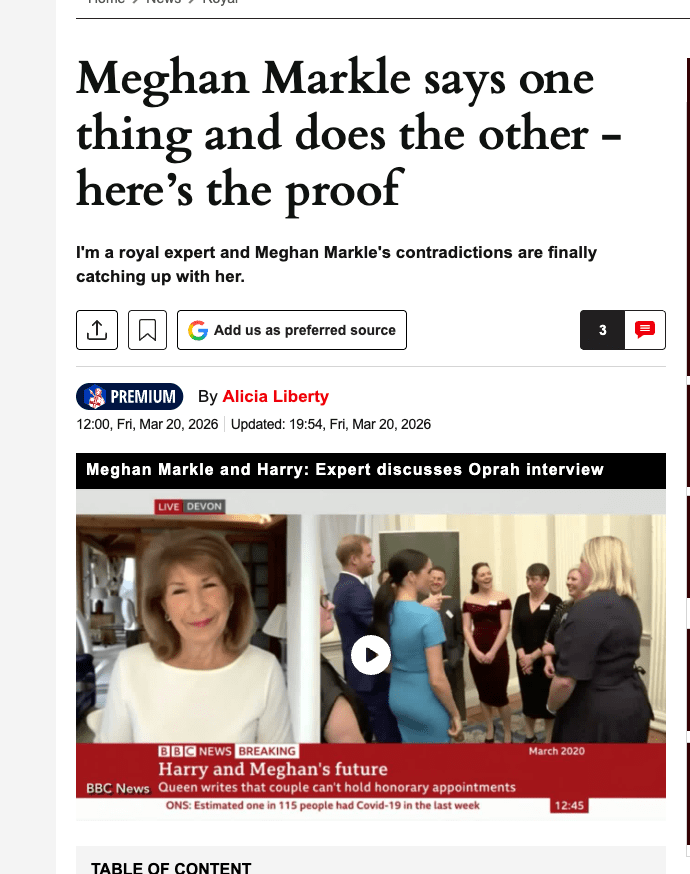Open the Royal breadcrumb link
Image resolution: width=690 pixels, height=874 pixels.
point(221,2)
